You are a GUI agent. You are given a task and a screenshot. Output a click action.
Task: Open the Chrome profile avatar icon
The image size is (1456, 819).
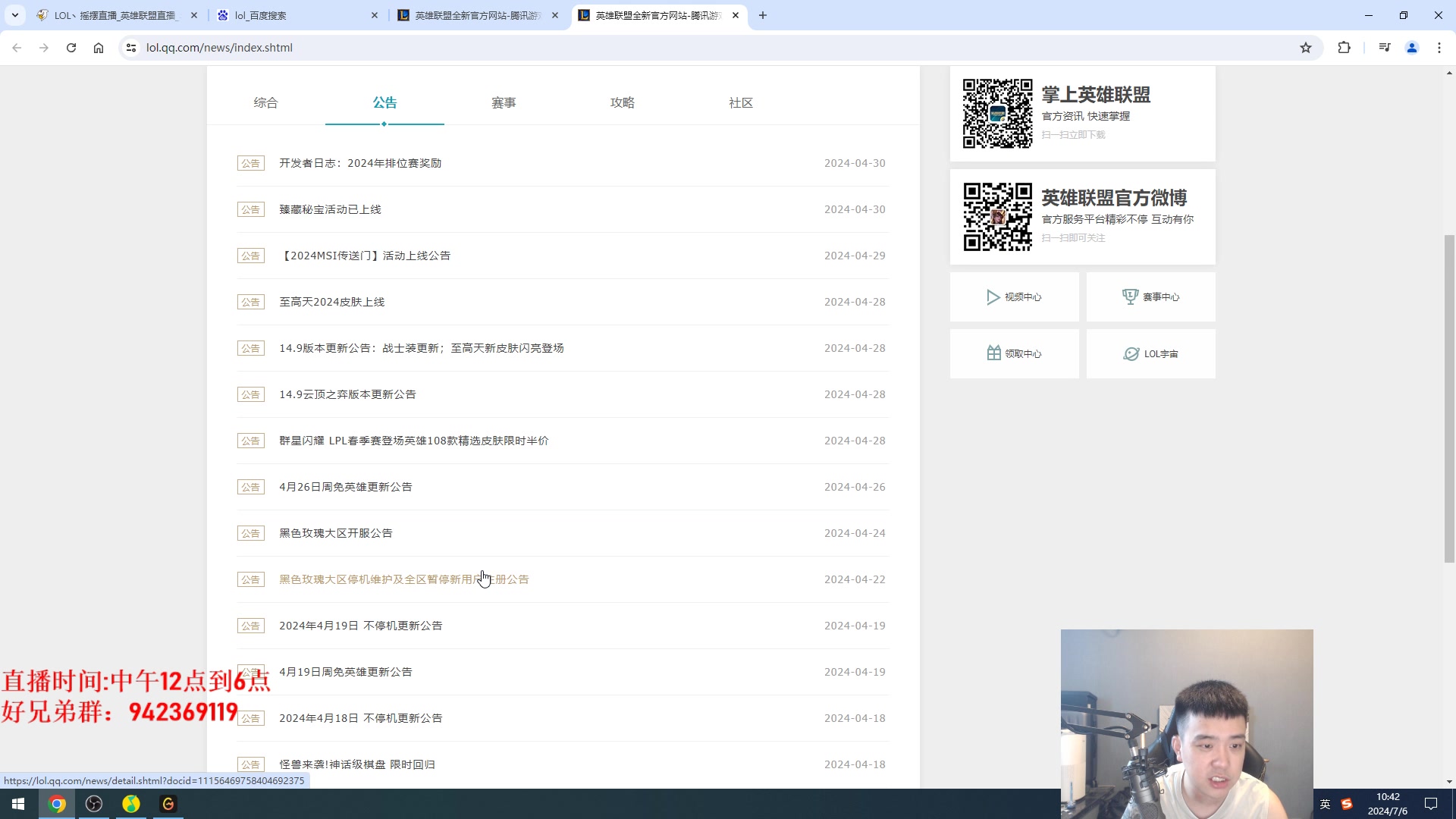tap(1412, 48)
